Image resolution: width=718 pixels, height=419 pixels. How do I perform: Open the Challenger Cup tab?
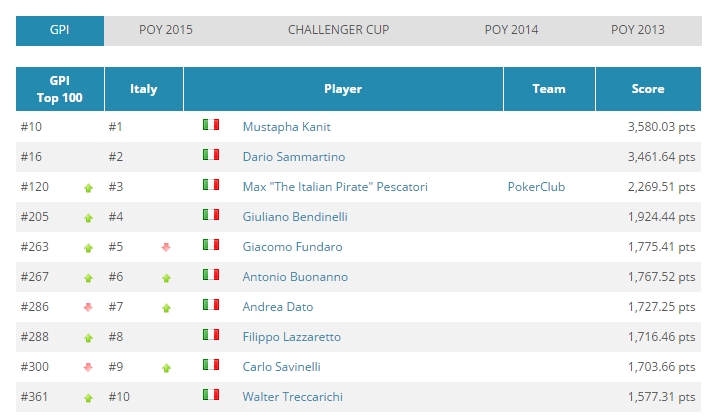[x=338, y=30]
